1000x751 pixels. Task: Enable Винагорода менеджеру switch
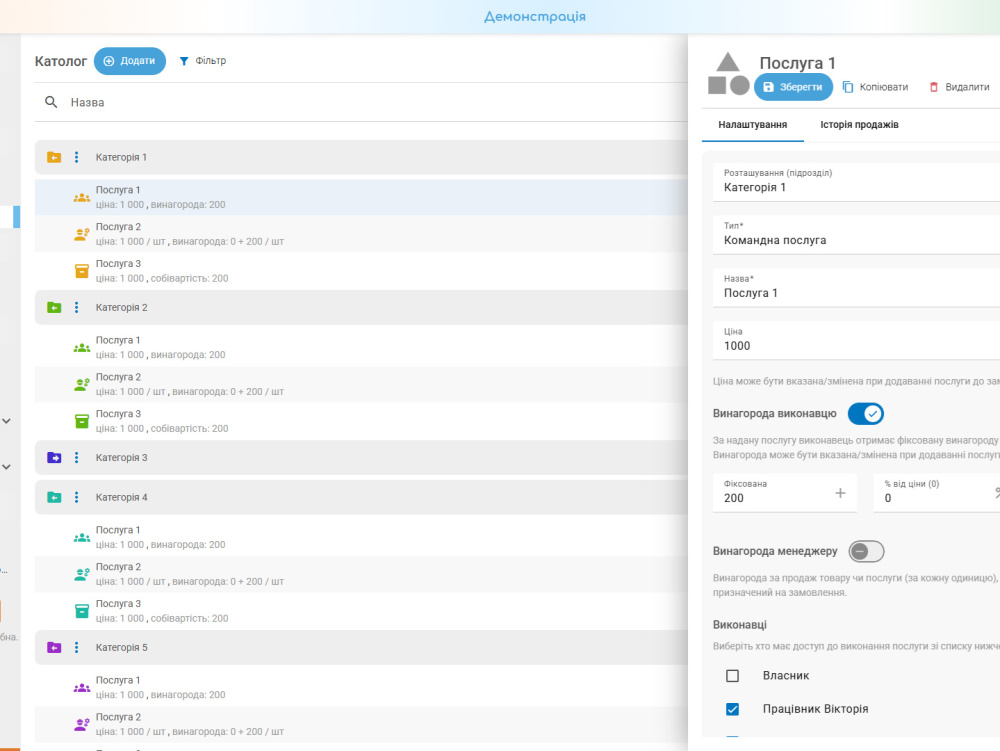point(866,551)
